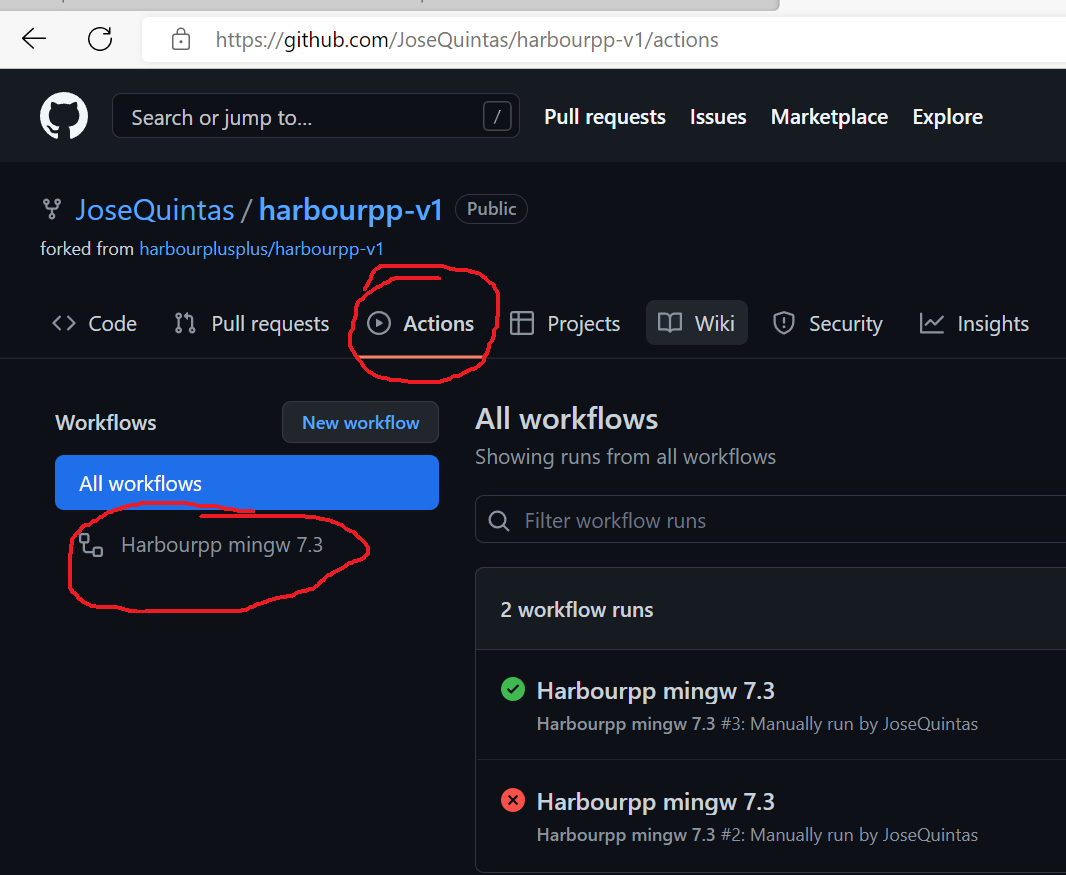Select Harbourpp mingw 7.3 workflow in sidebar
The image size is (1066, 875).
221,545
